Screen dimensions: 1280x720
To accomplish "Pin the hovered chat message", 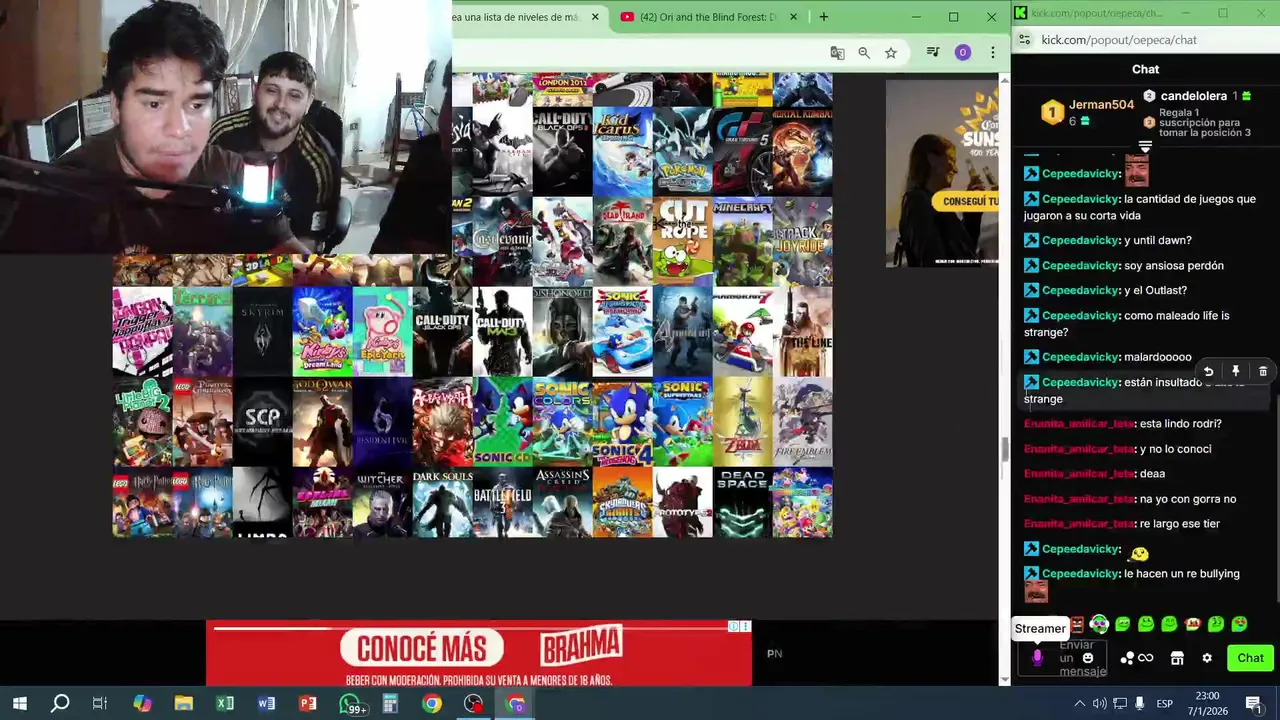I will 1235,371.
